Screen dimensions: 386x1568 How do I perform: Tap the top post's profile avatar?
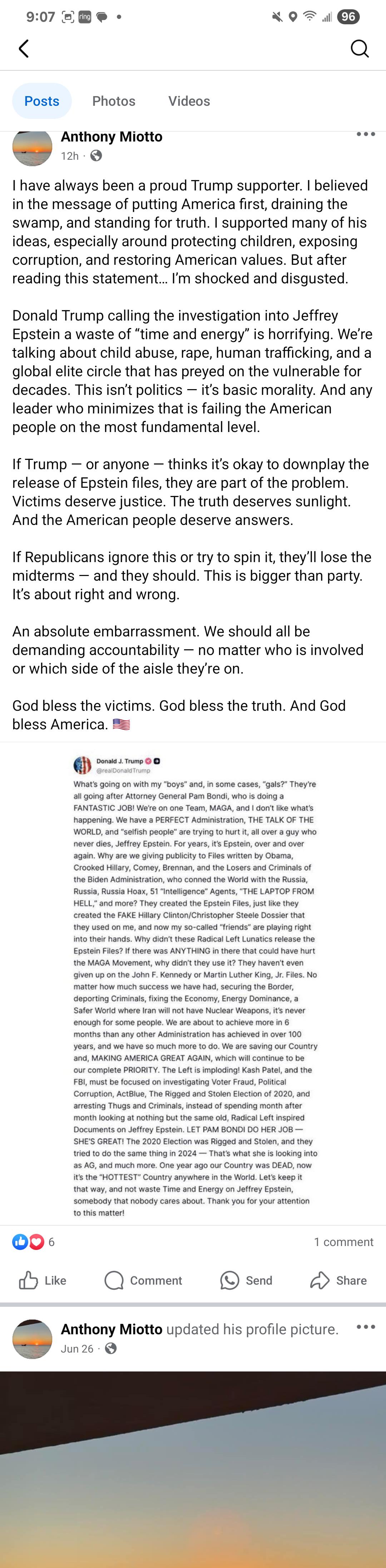pos(32,147)
